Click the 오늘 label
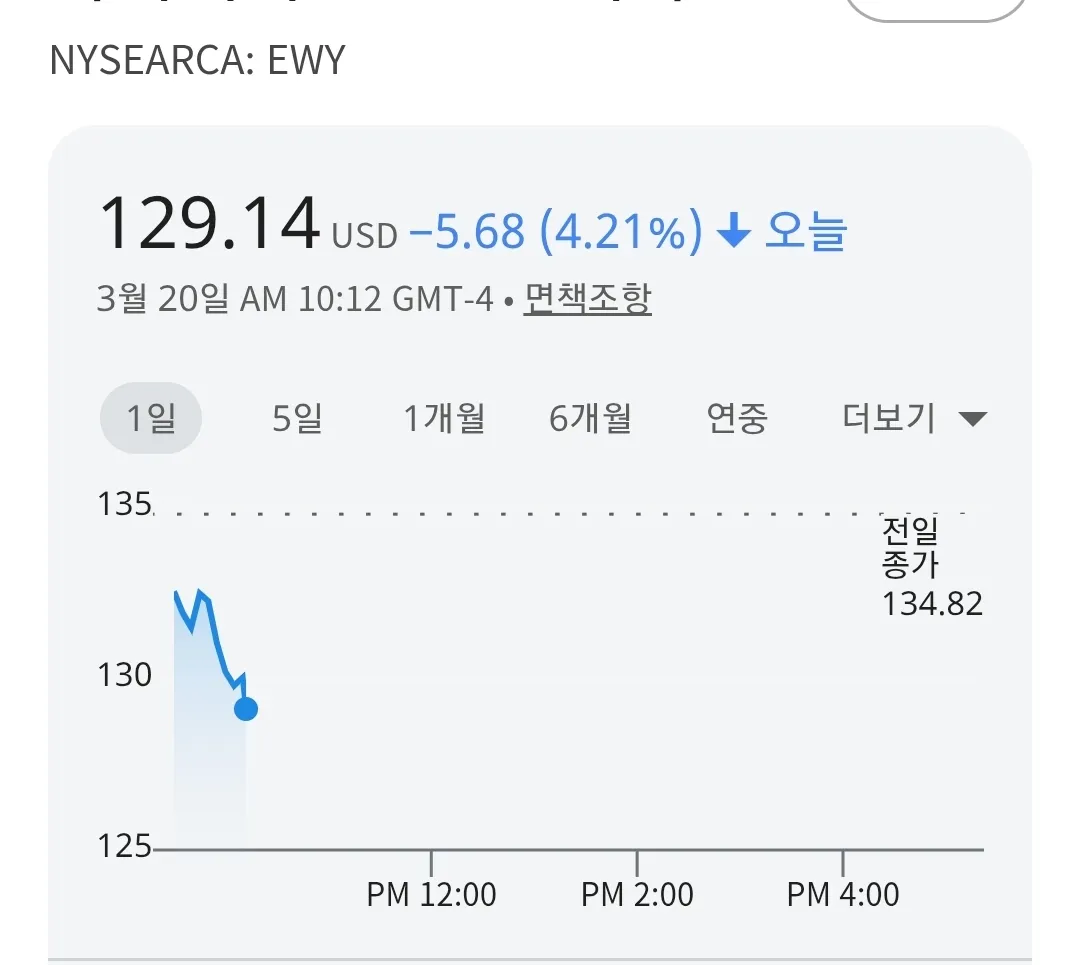The width and height of the screenshot is (1080, 965). click(x=806, y=232)
